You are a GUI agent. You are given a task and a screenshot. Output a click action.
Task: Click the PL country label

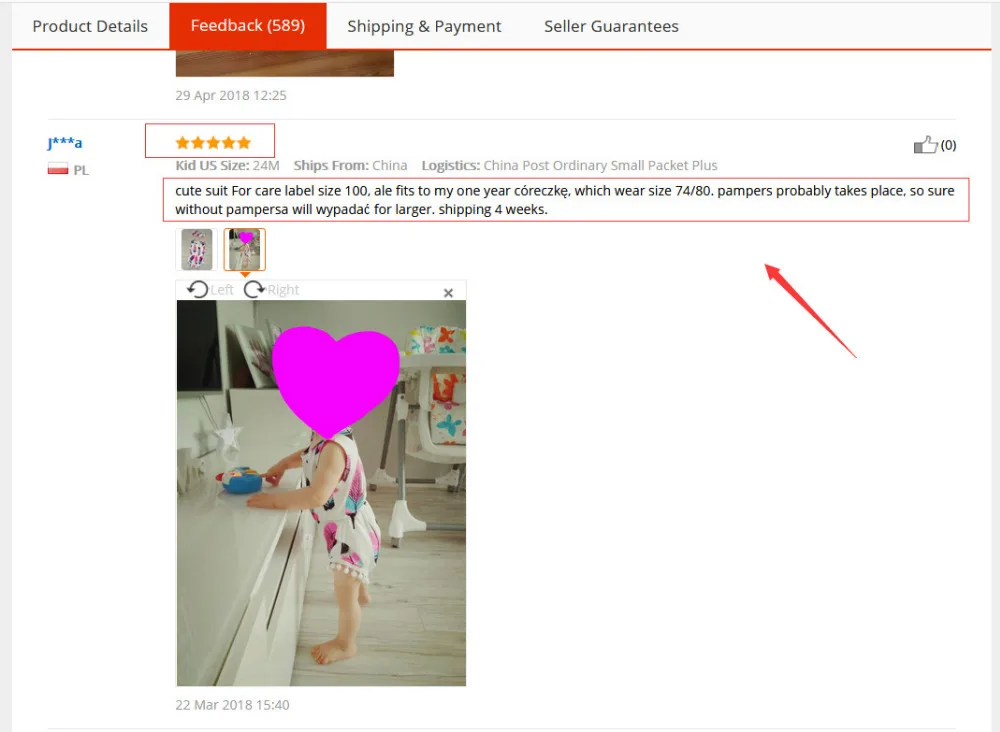point(81,170)
